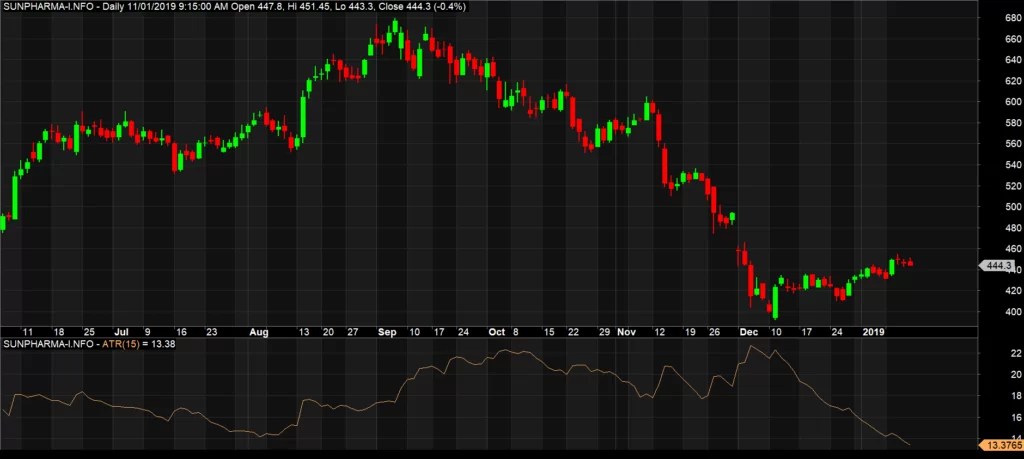The image size is (1024, 459).
Task: Click the 500 price axis label
Action: pyautogui.click(x=1013, y=207)
